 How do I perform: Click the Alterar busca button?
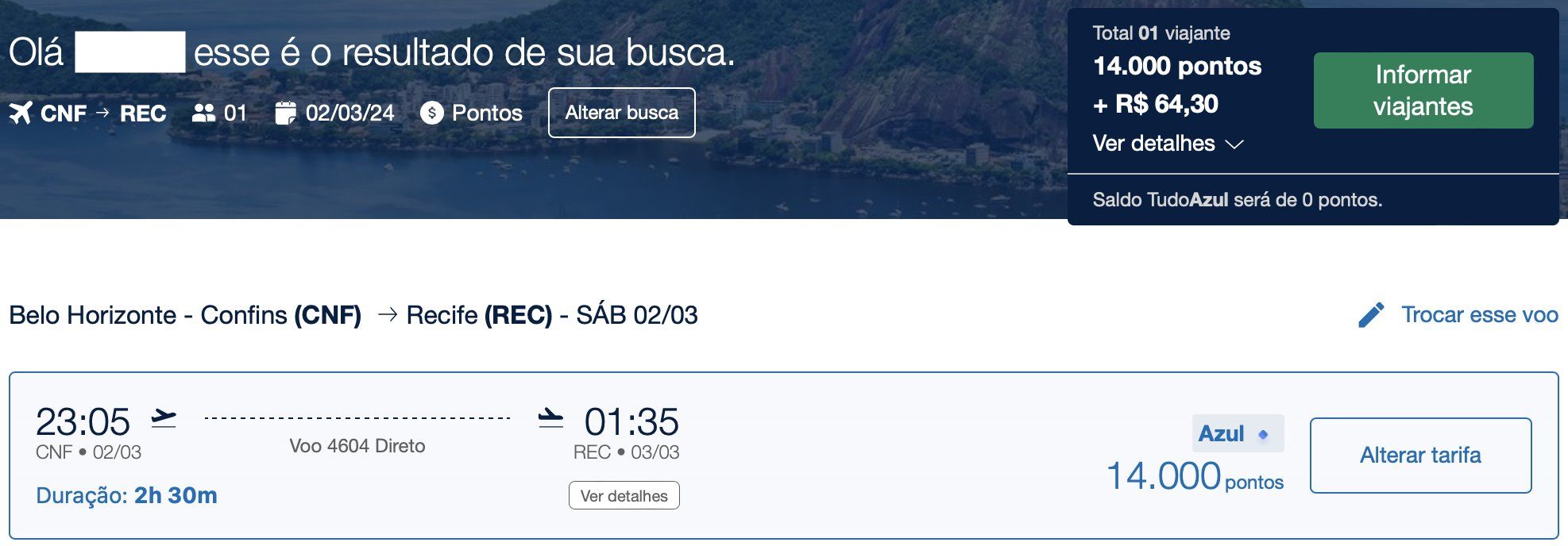[622, 113]
